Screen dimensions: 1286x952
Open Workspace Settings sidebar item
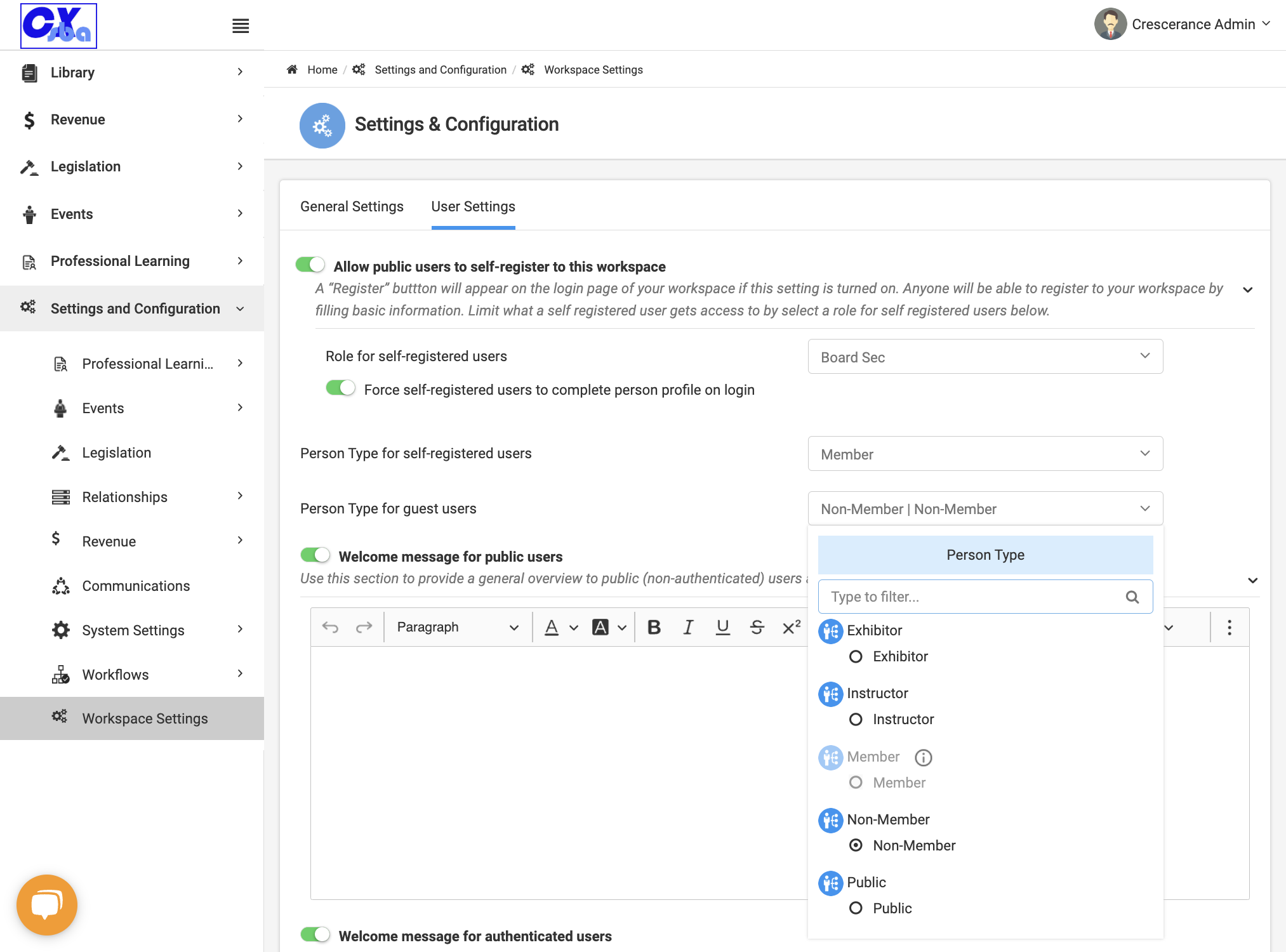[x=132, y=718]
